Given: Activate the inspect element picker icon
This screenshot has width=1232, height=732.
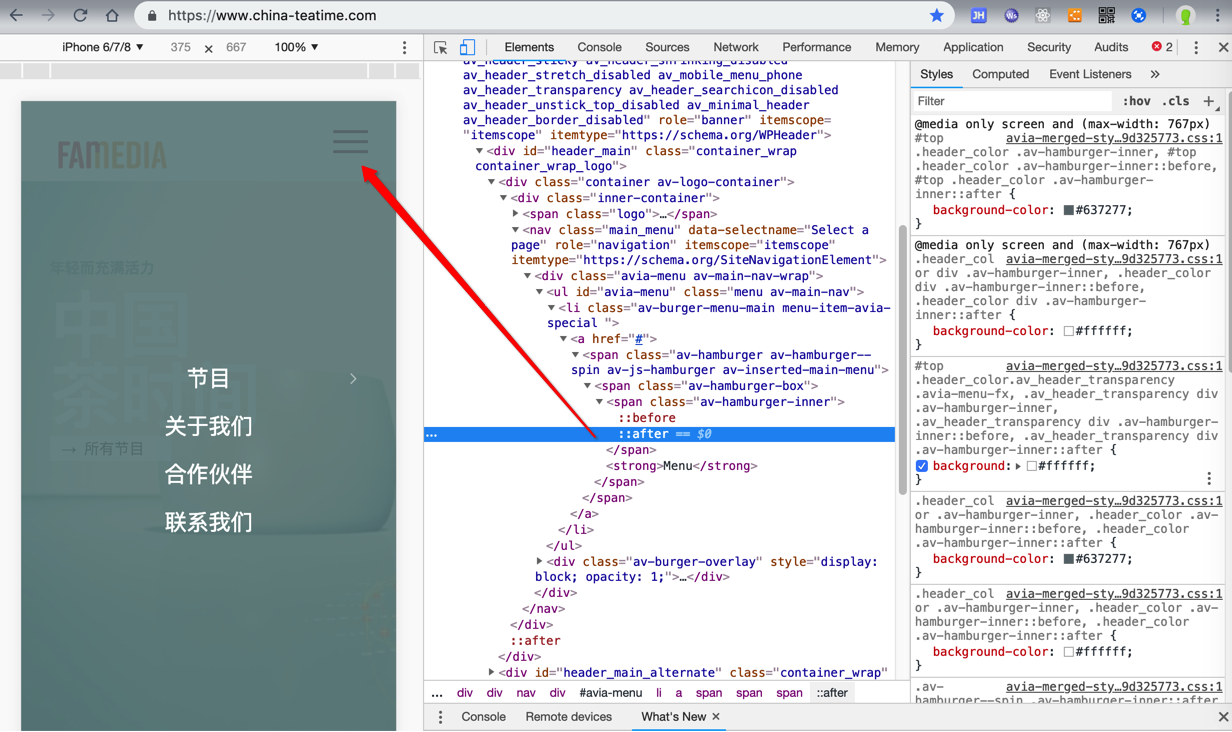Looking at the screenshot, I should coord(441,47).
